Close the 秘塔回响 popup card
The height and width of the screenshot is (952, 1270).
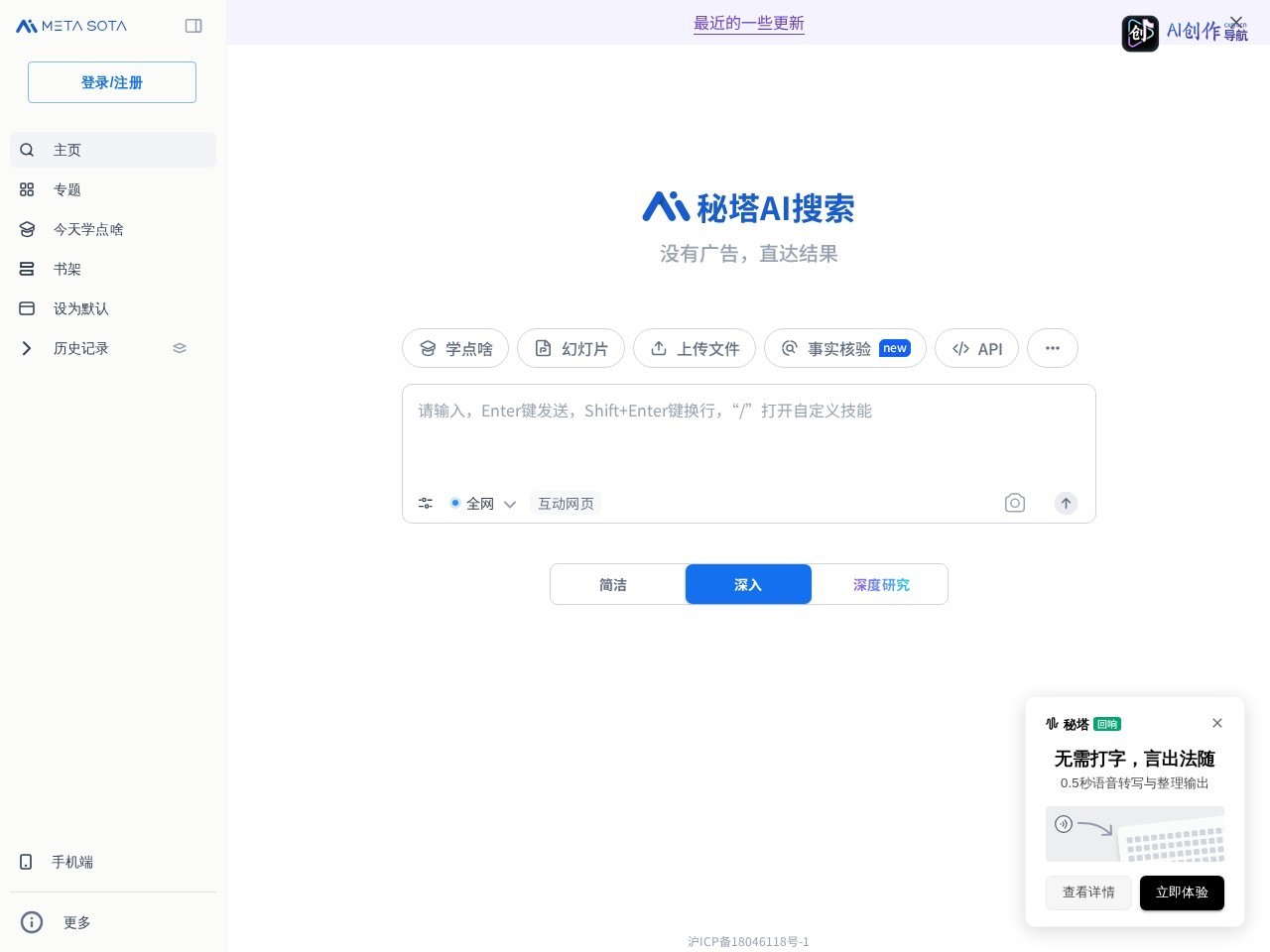1217,723
